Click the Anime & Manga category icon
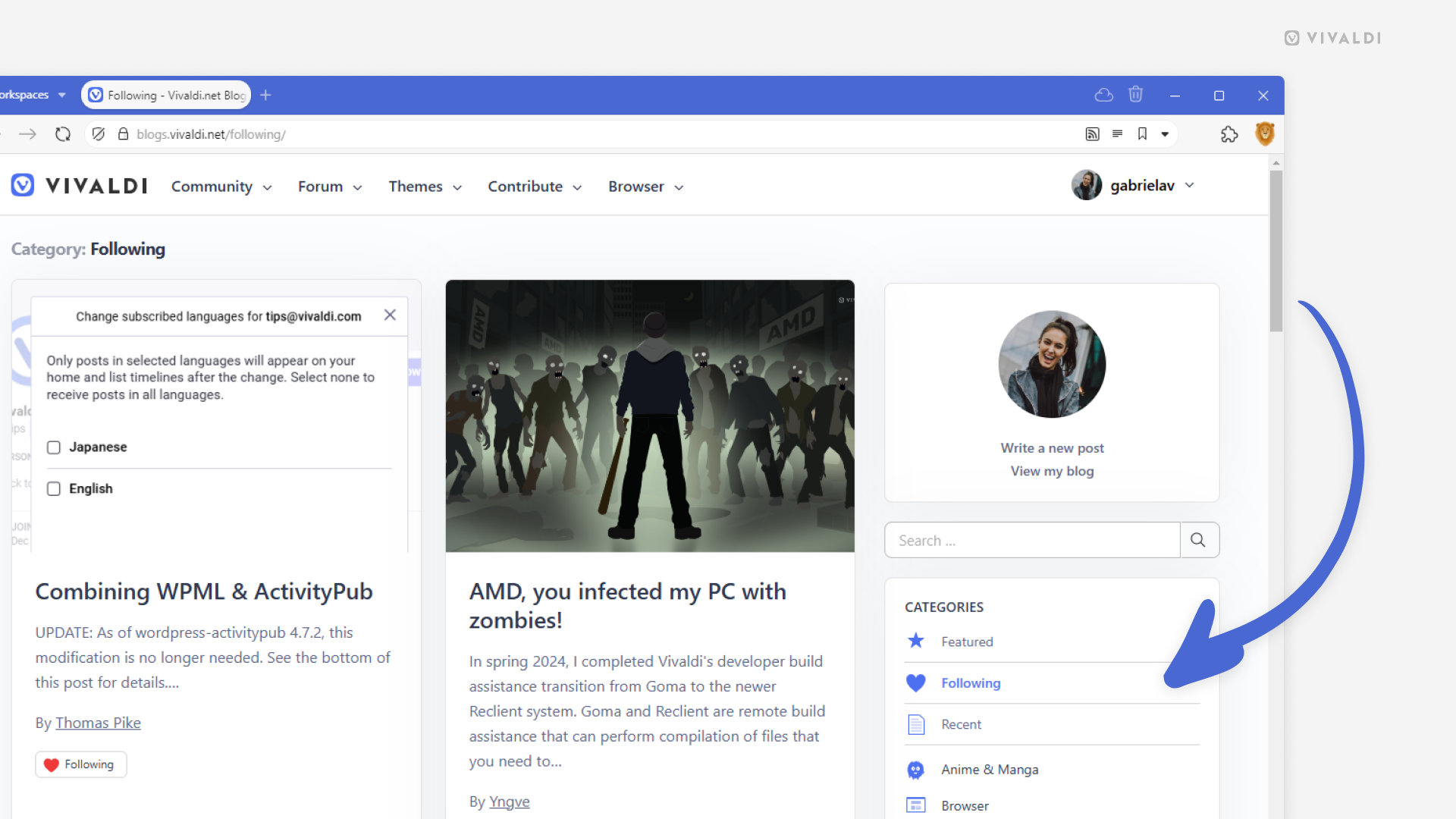 [916, 770]
